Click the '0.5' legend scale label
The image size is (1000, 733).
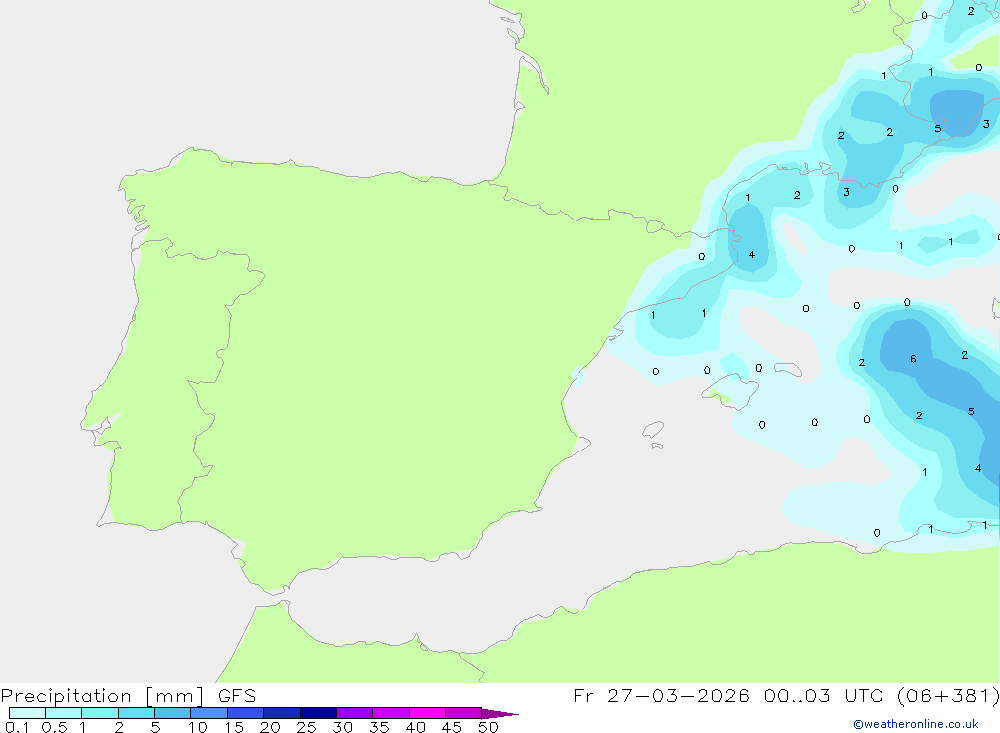(54, 727)
